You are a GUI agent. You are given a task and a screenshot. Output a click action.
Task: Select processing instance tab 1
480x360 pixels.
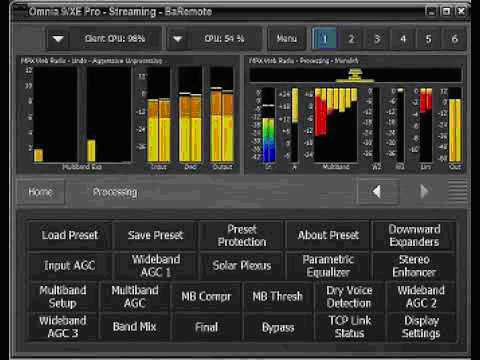(x=324, y=39)
